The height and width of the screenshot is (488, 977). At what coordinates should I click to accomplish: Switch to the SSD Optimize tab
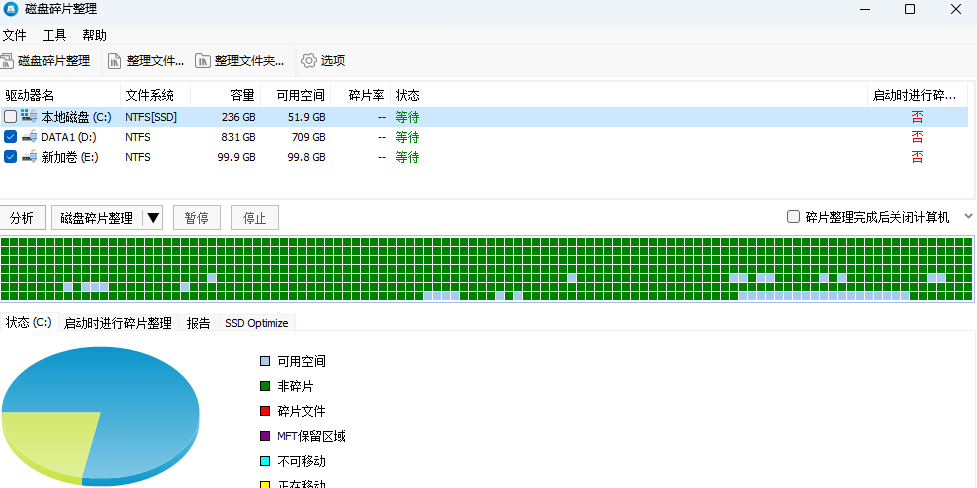257,323
